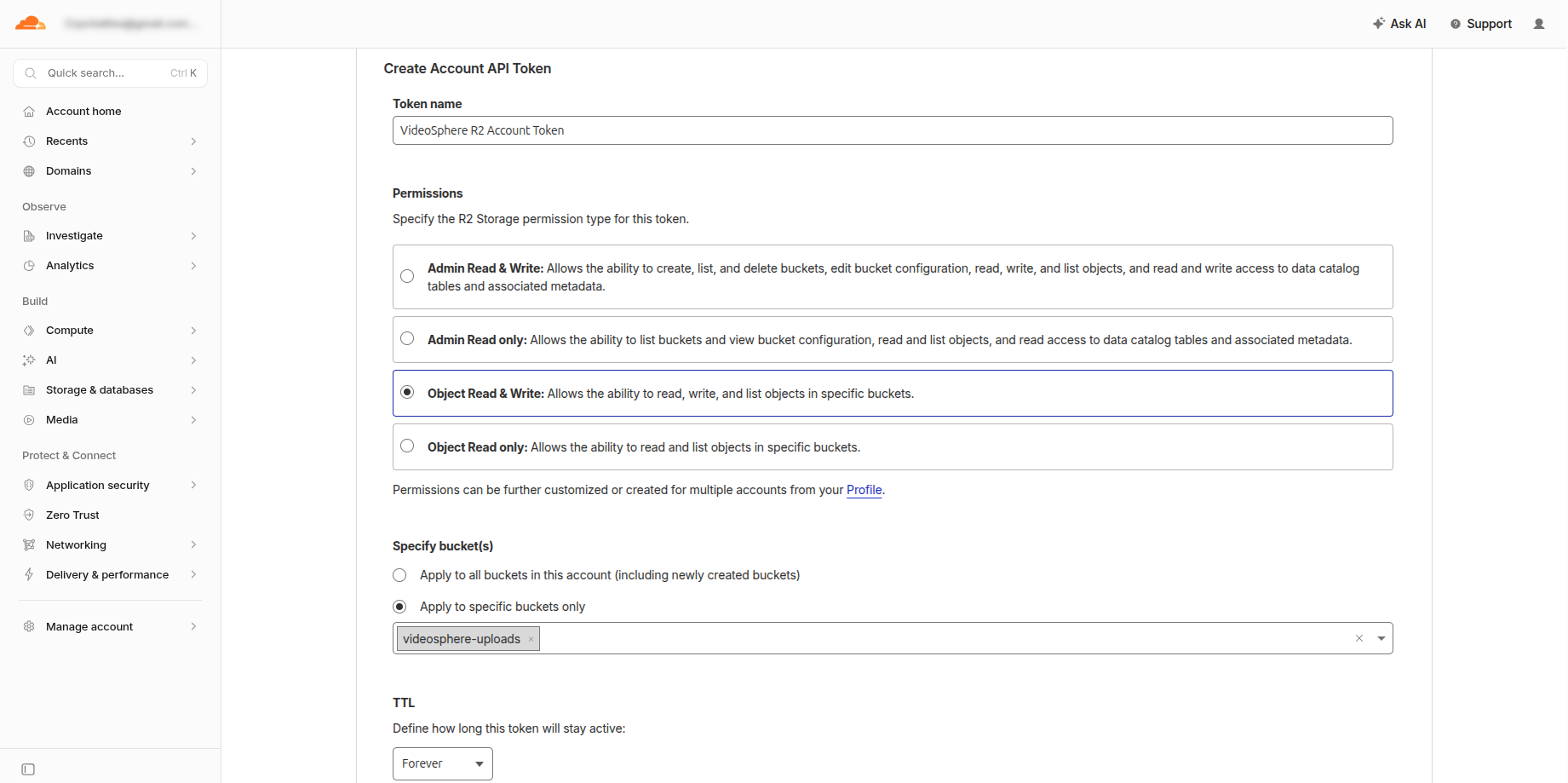This screenshot has width=1568, height=783.
Task: Focus the Quick search box
Action: [x=110, y=73]
